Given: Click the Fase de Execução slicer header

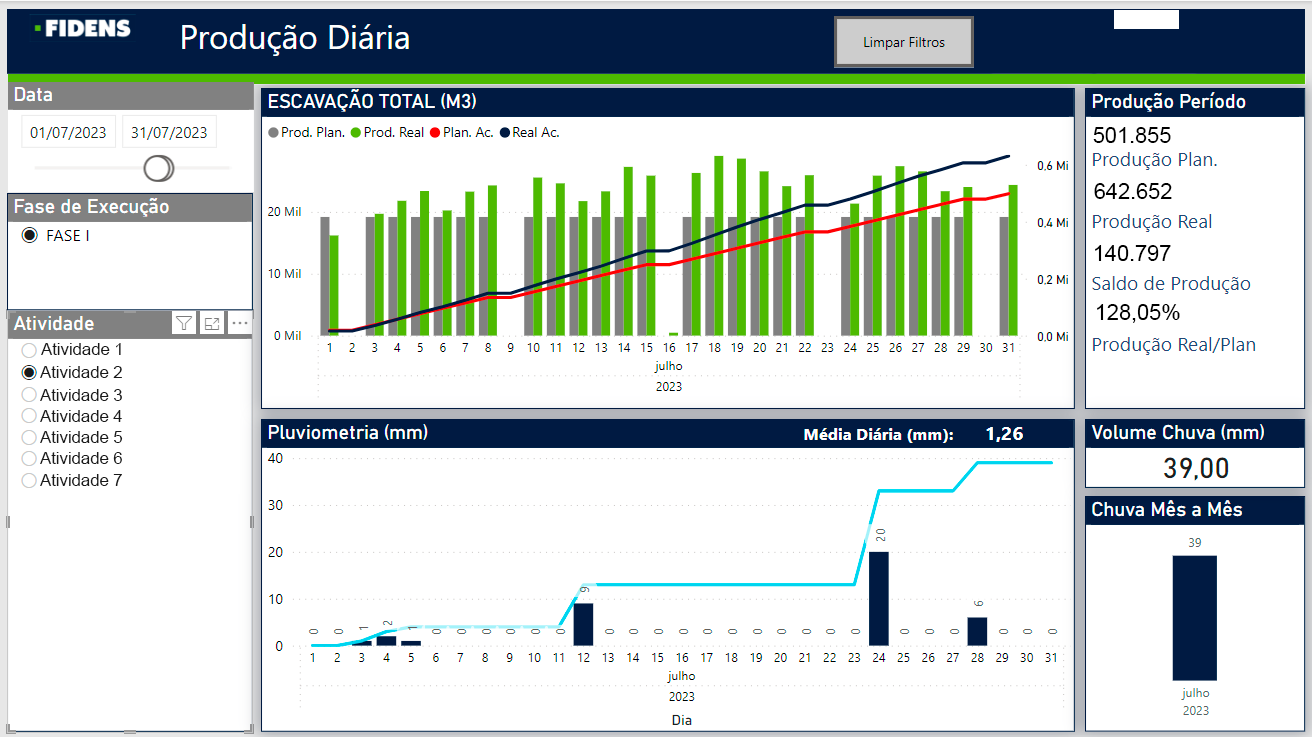Looking at the screenshot, I should click(130, 207).
